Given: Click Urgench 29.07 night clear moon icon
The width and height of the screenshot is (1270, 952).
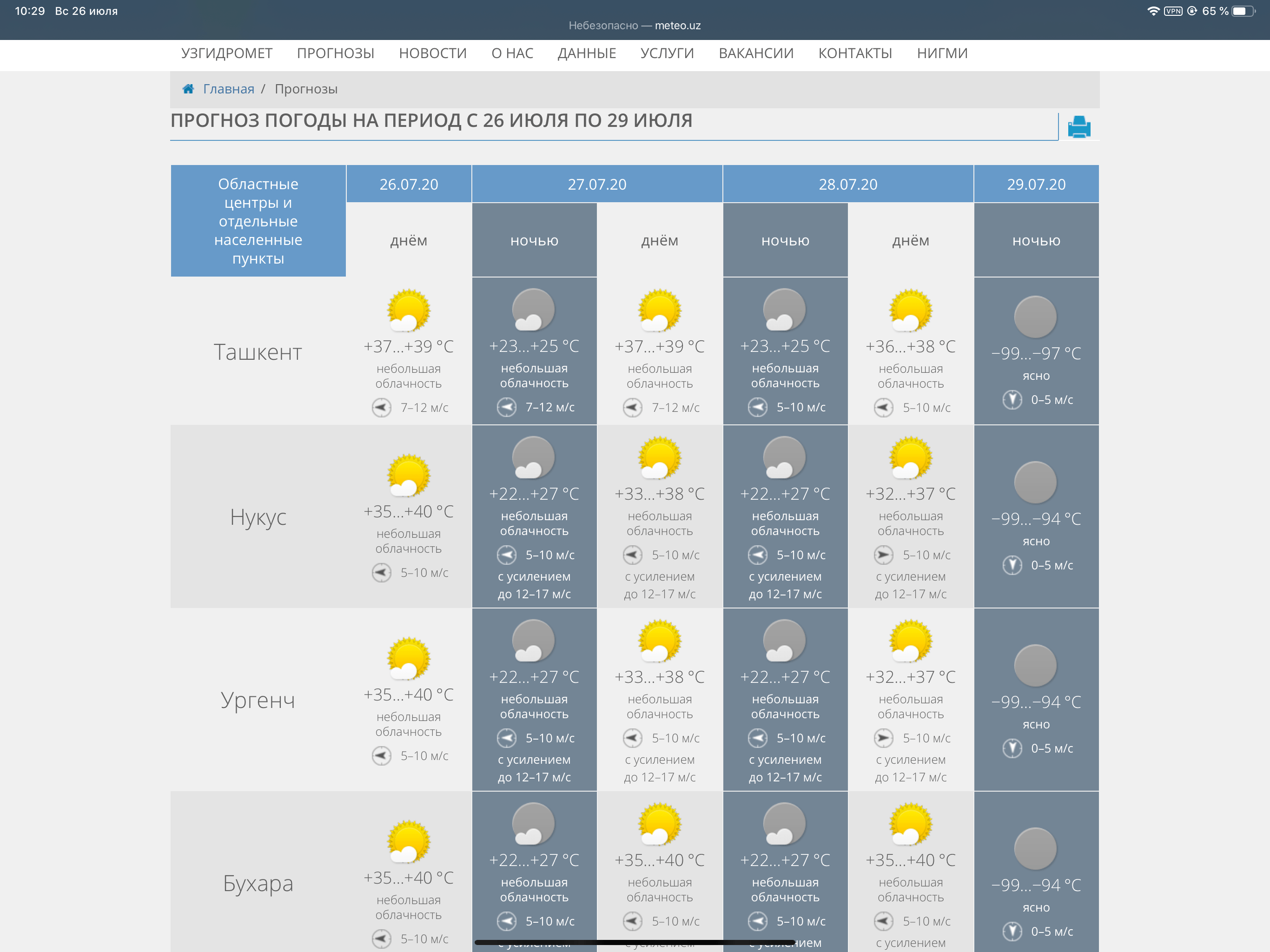Looking at the screenshot, I should pos(1035,666).
